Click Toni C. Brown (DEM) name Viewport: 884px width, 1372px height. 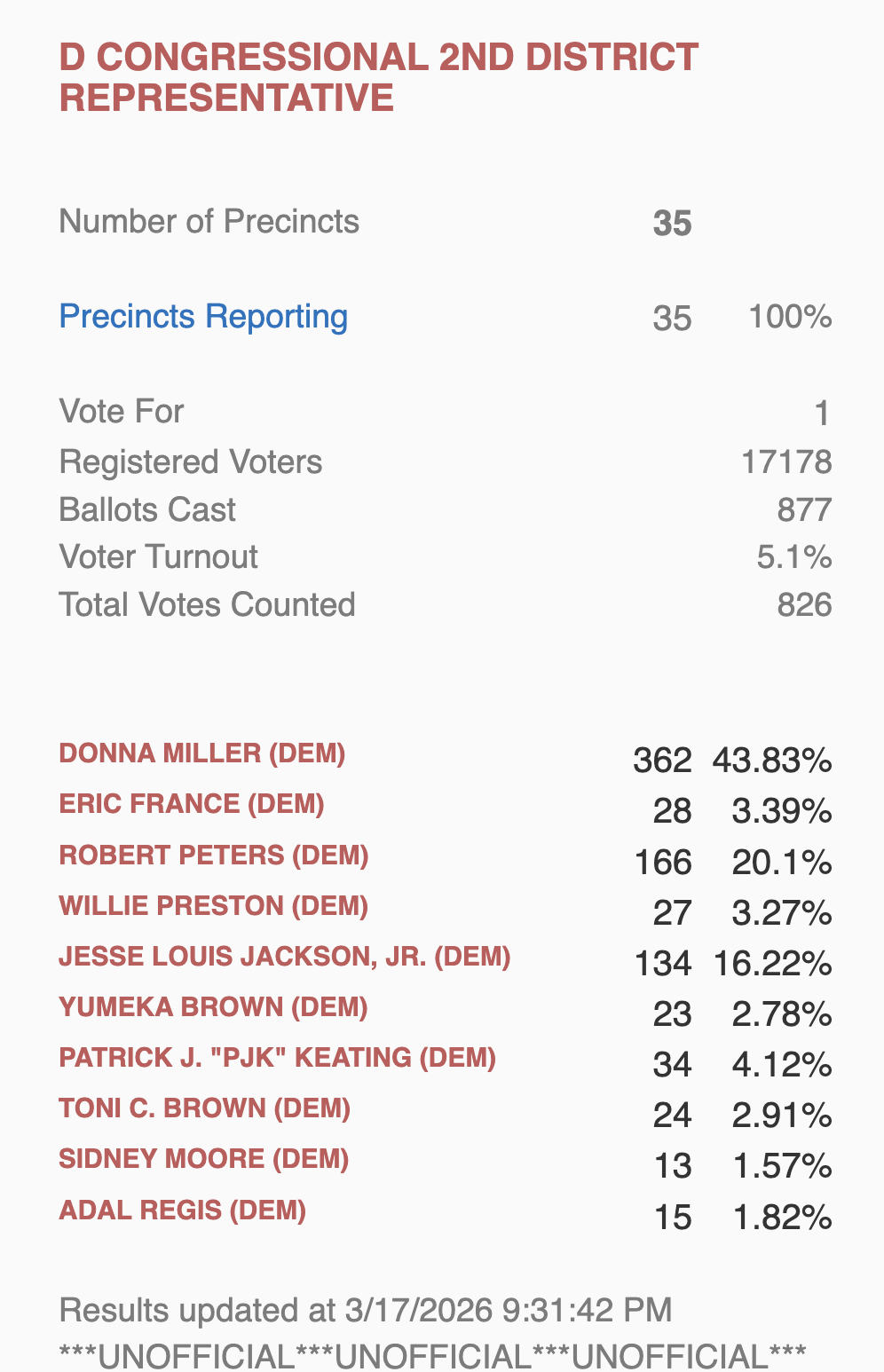(205, 1108)
